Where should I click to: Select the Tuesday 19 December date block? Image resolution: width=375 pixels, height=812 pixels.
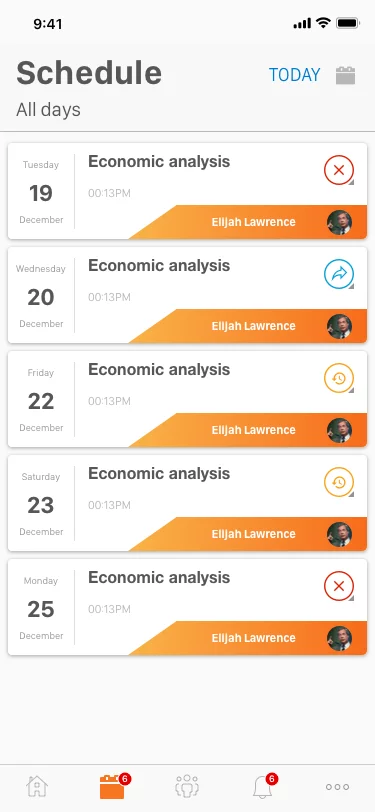[x=41, y=192]
